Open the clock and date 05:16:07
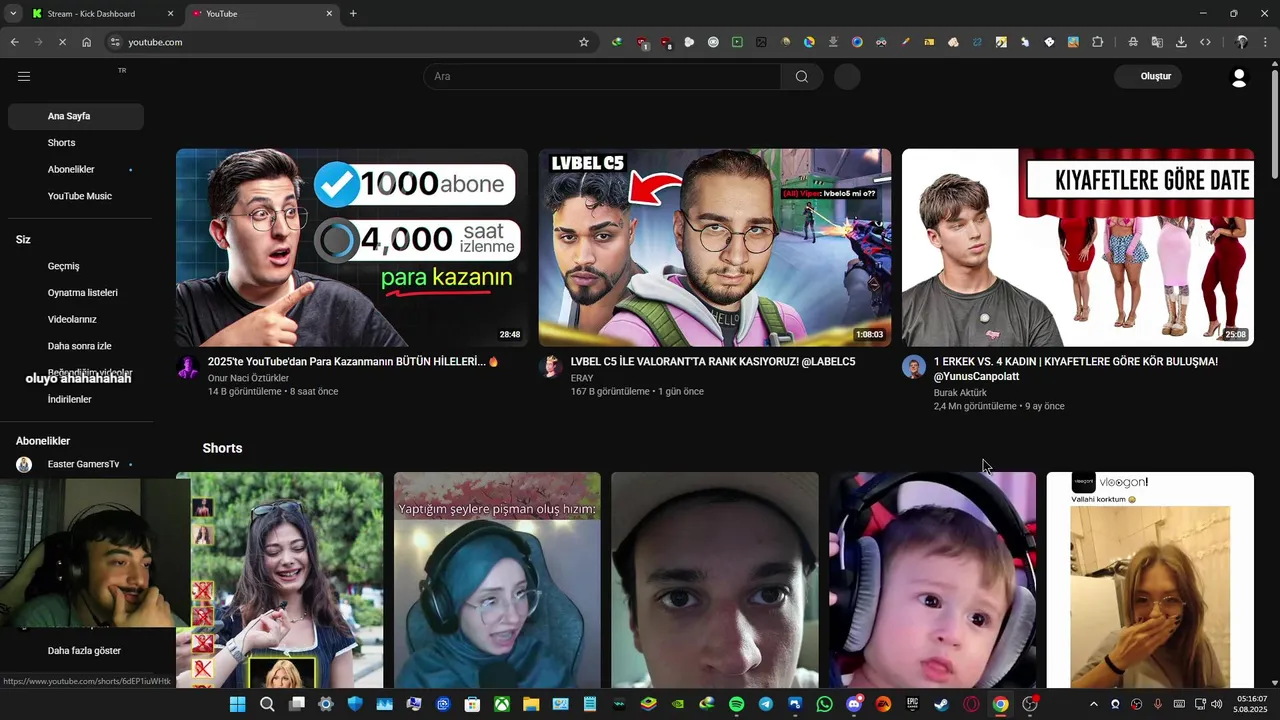Viewport: 1280px width, 720px height. click(1251, 704)
